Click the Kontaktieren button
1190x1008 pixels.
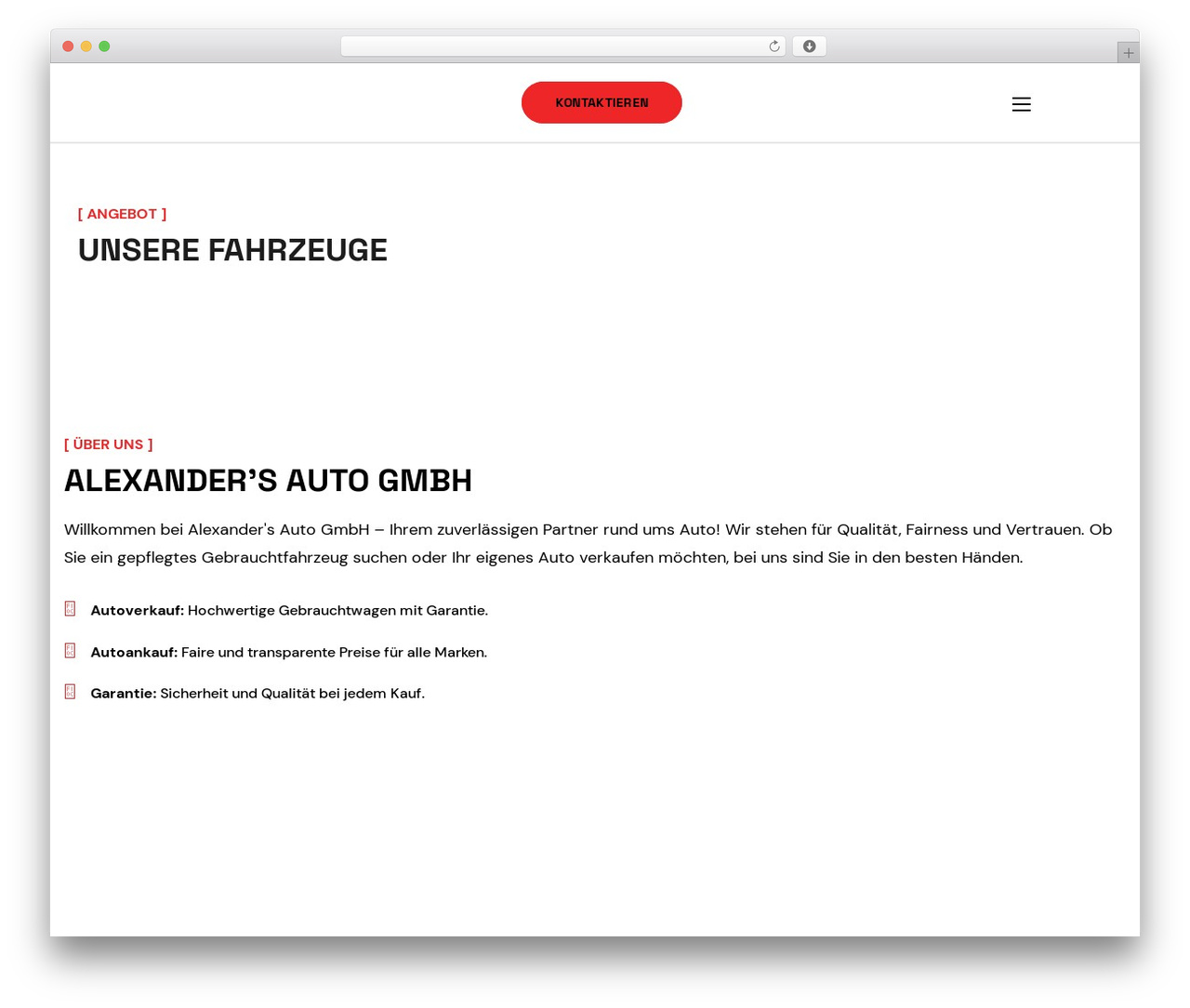602,102
